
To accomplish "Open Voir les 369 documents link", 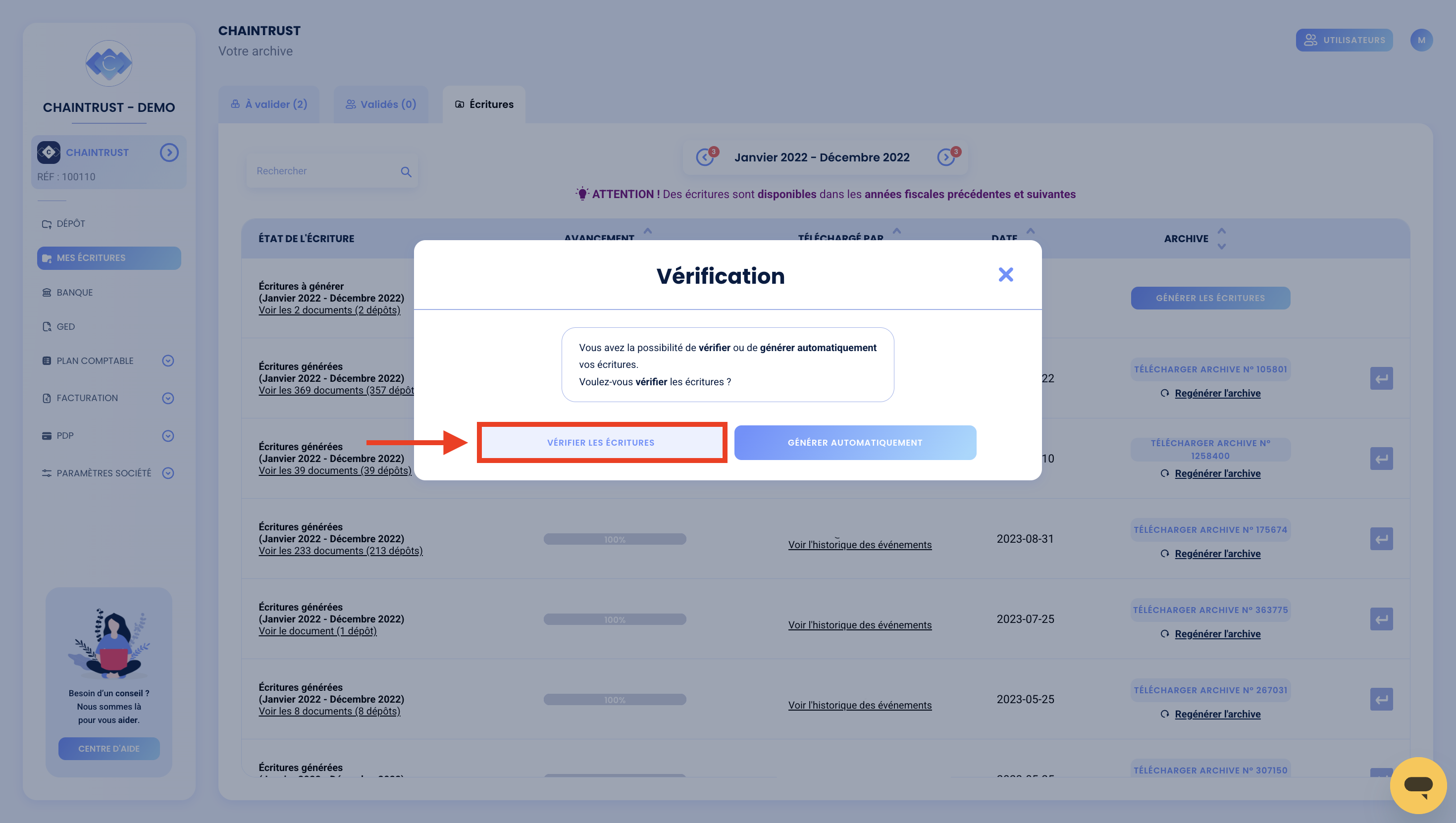I will point(336,391).
